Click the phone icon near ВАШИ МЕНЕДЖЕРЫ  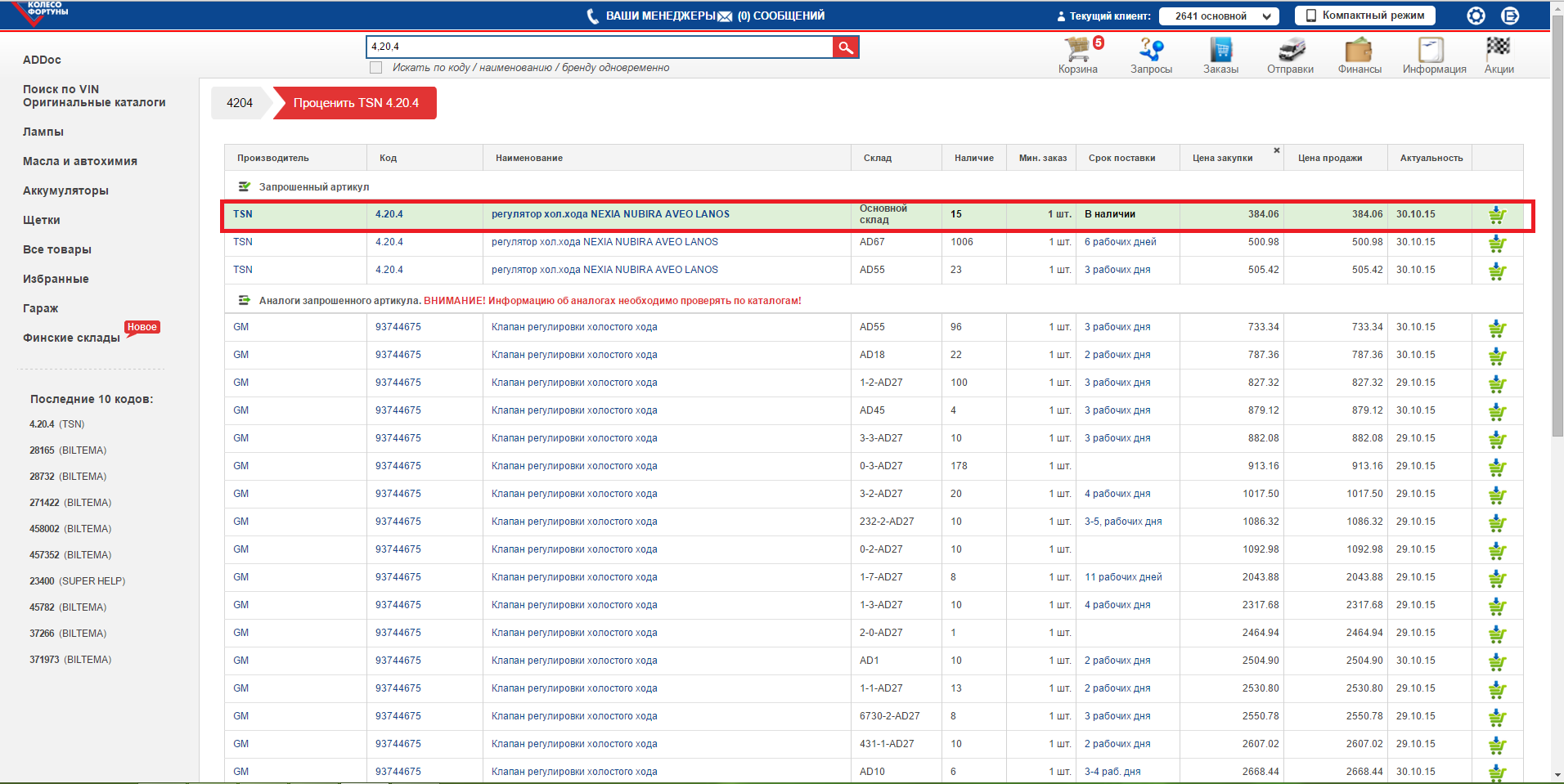pyautogui.click(x=593, y=16)
